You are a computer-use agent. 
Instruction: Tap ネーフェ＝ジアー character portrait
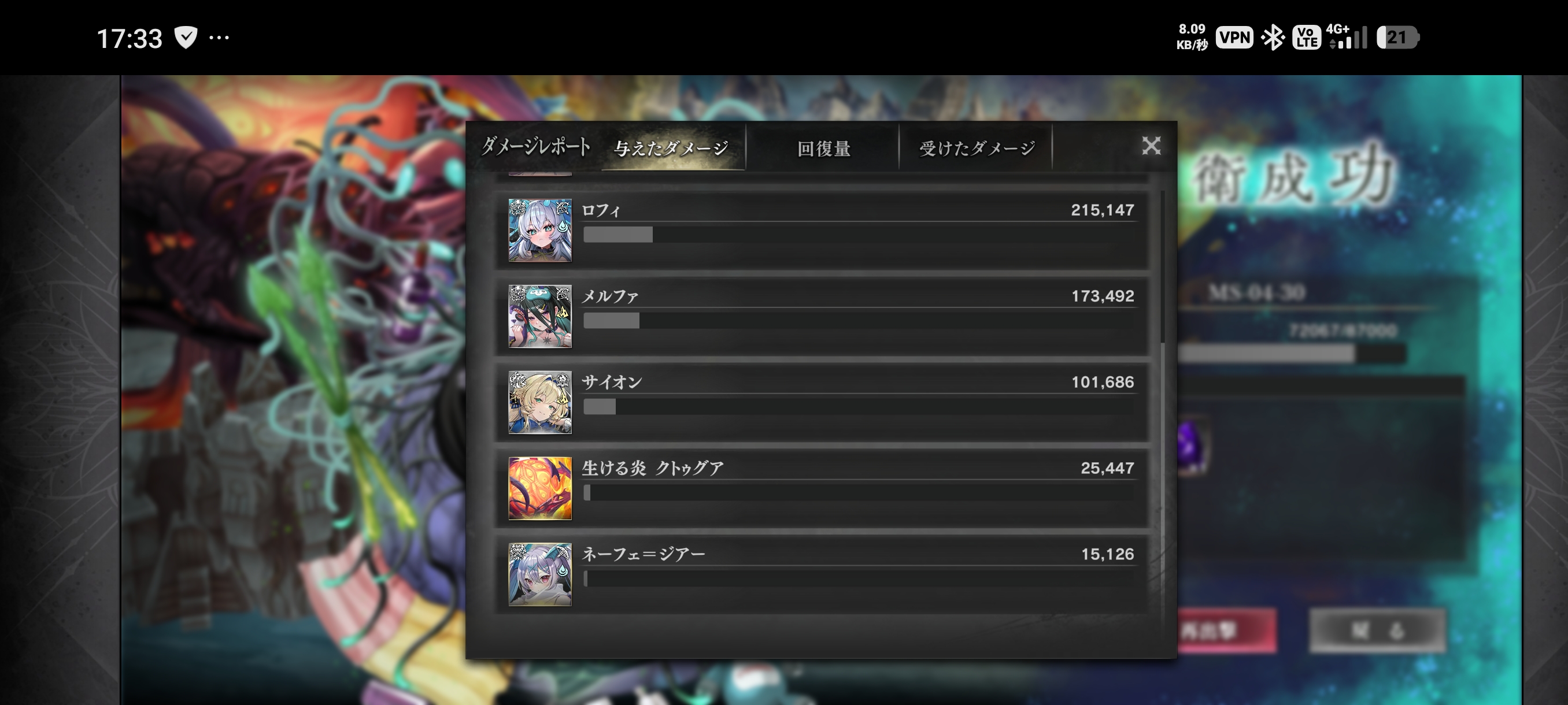coord(540,574)
